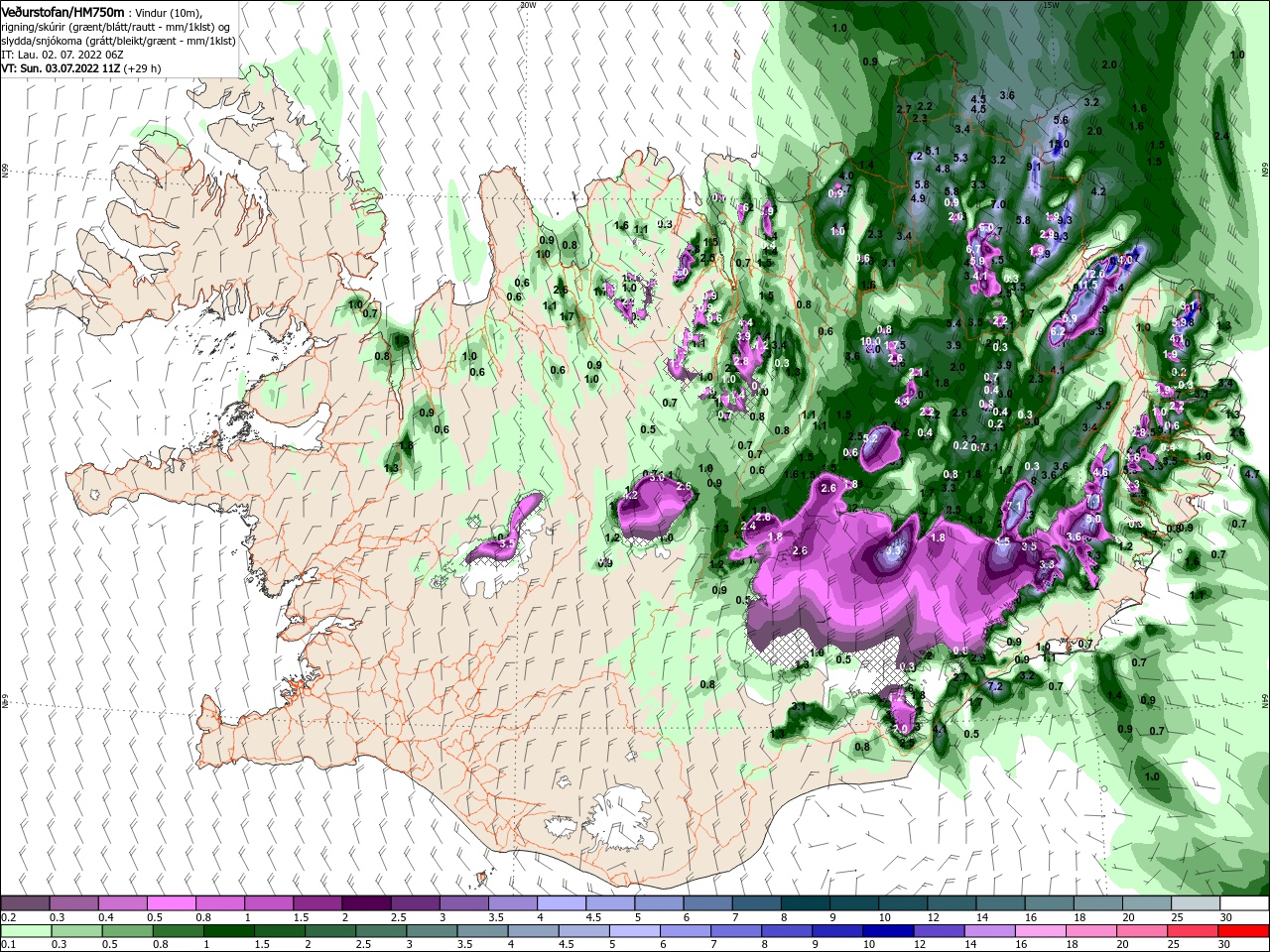Select the blue rain-scale swatch labeled 8

(x=786, y=931)
